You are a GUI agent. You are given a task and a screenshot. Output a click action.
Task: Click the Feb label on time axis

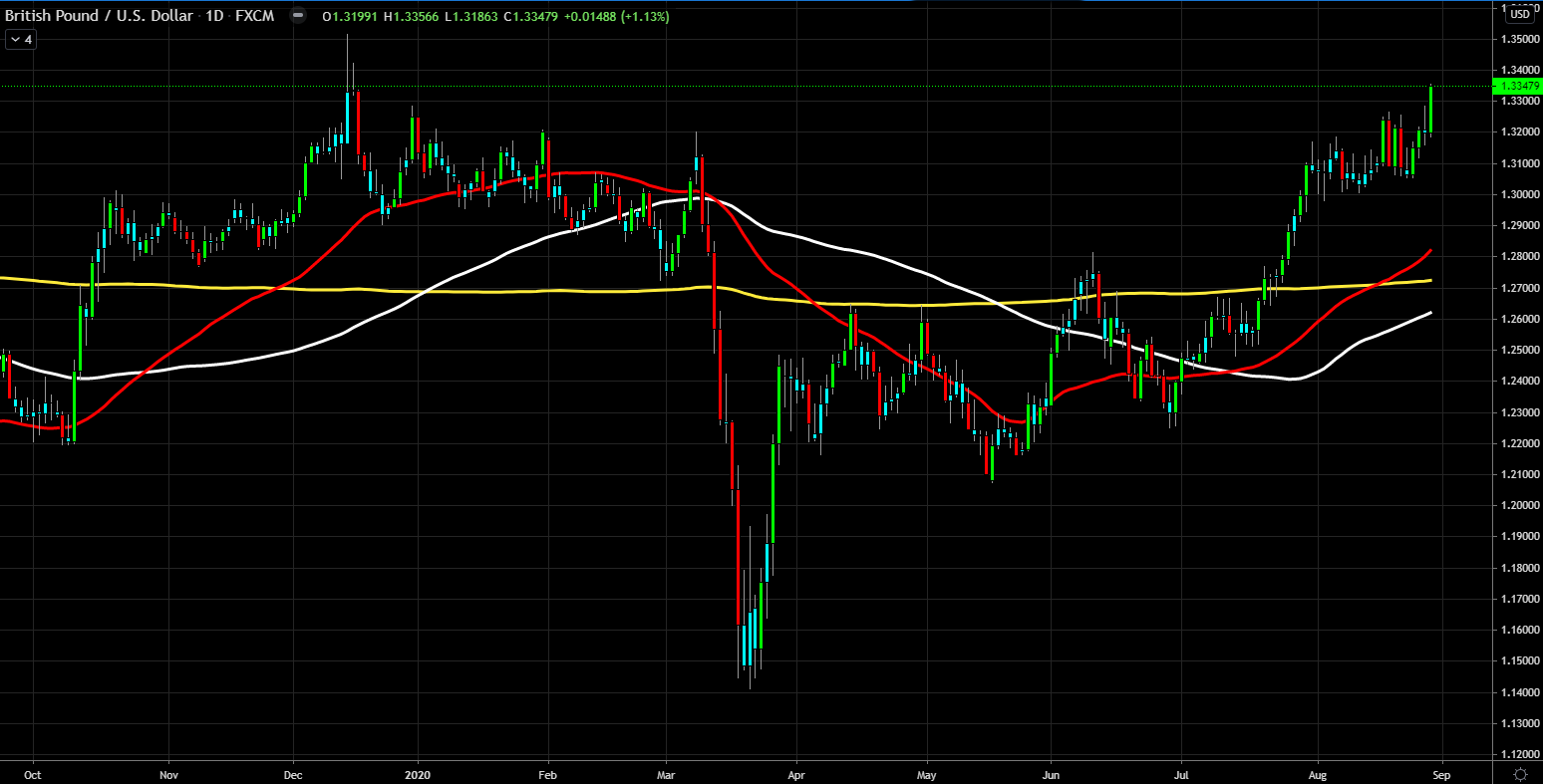(547, 773)
